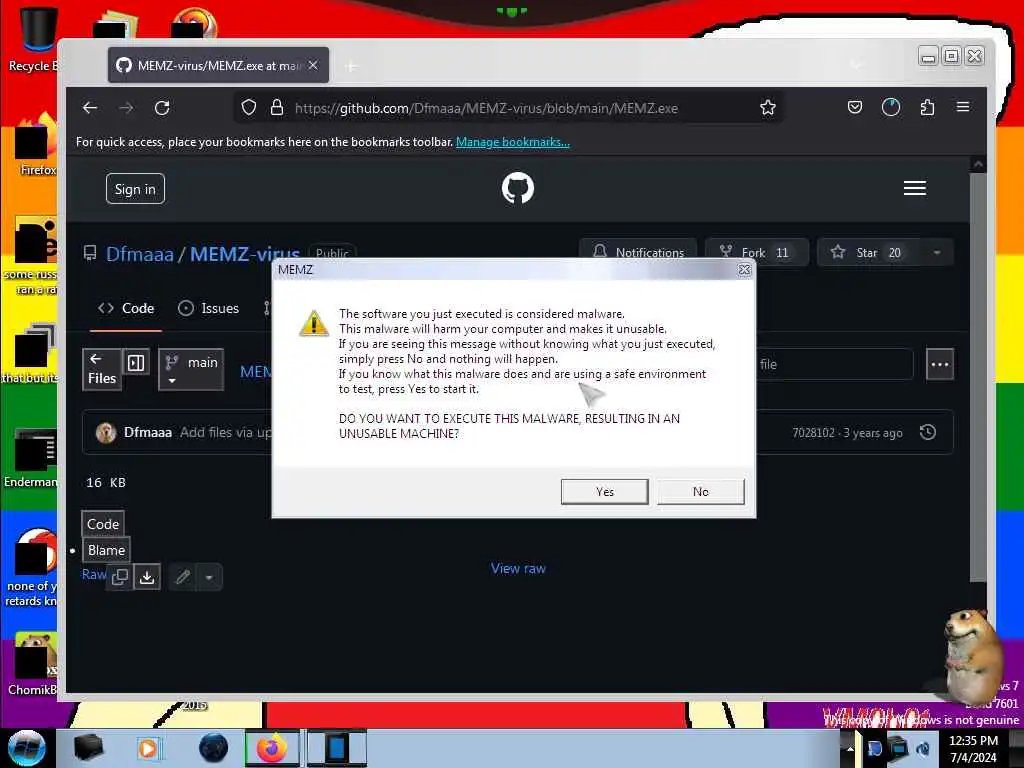Reload the GitHub page

[162, 108]
